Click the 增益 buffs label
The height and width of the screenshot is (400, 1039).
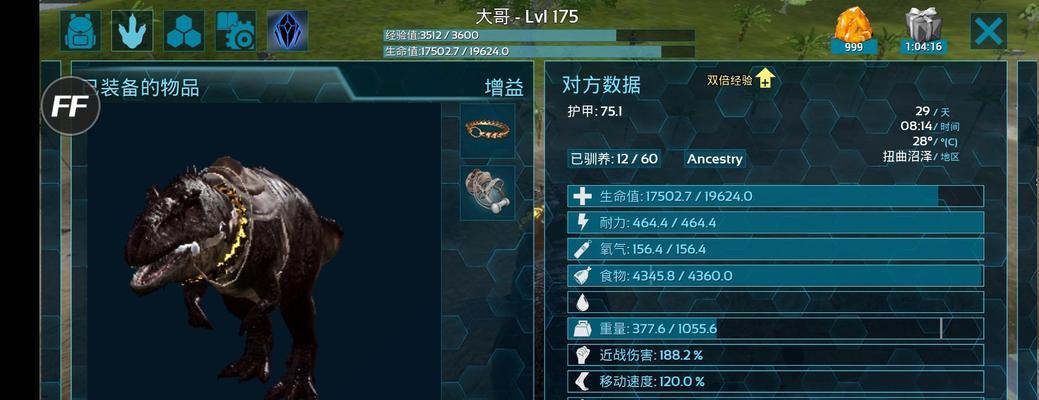[504, 87]
